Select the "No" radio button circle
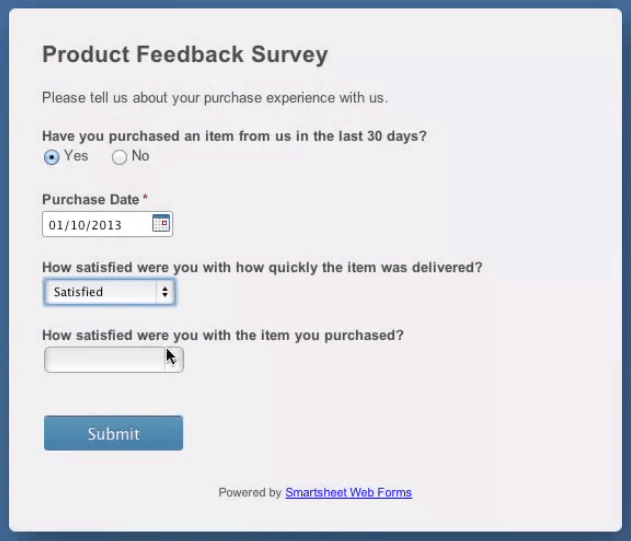 tap(120, 157)
